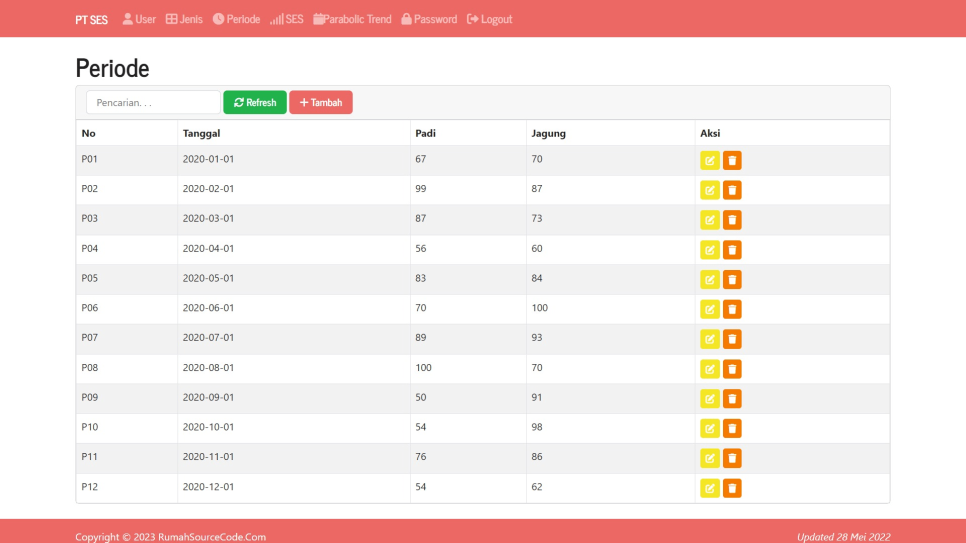Delete the P02 period entry

pos(732,190)
